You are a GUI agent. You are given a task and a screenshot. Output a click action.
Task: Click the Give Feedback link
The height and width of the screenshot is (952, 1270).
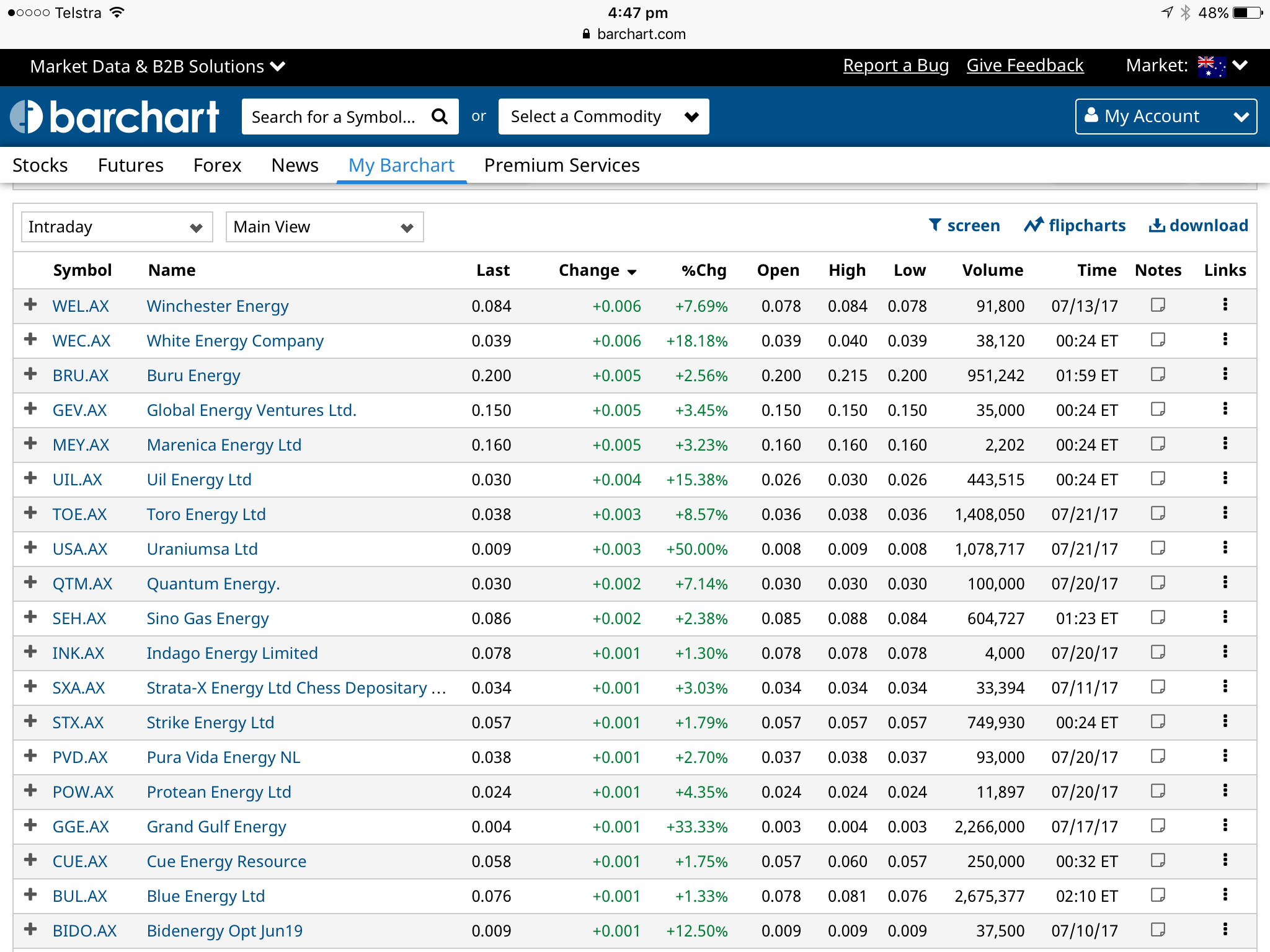pyautogui.click(x=1025, y=66)
